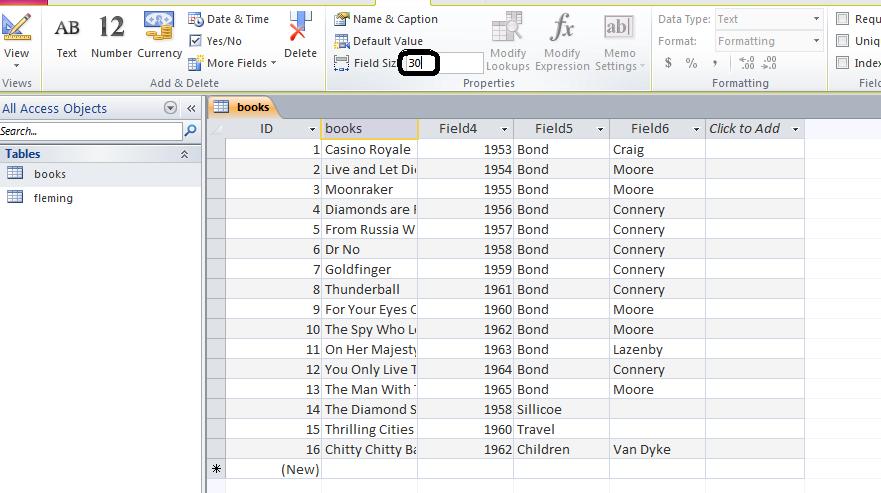Toggle the Required checkbox
Screen dimensions: 881x493
pyautogui.click(x=842, y=19)
